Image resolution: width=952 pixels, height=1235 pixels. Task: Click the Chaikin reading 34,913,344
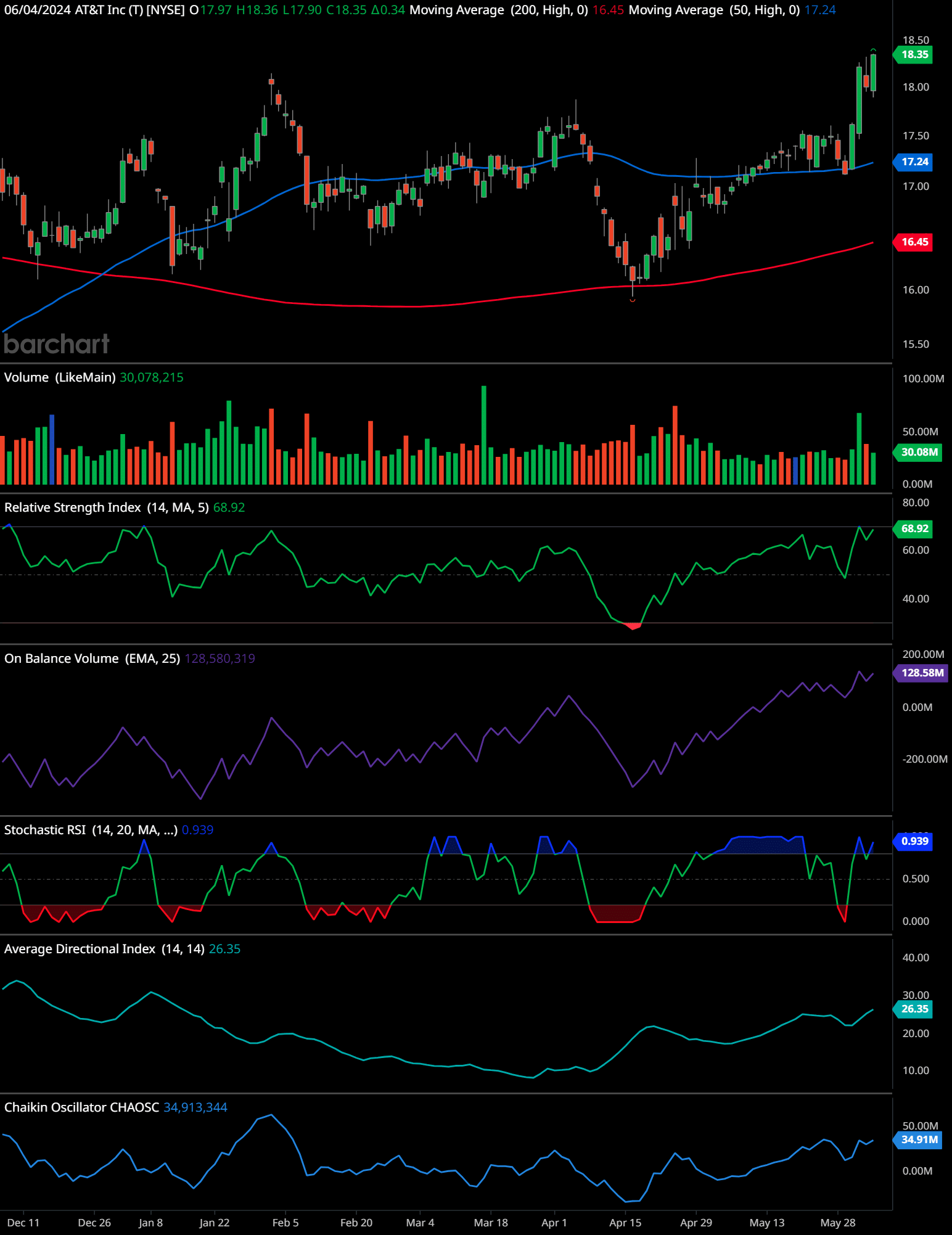coord(195,1107)
